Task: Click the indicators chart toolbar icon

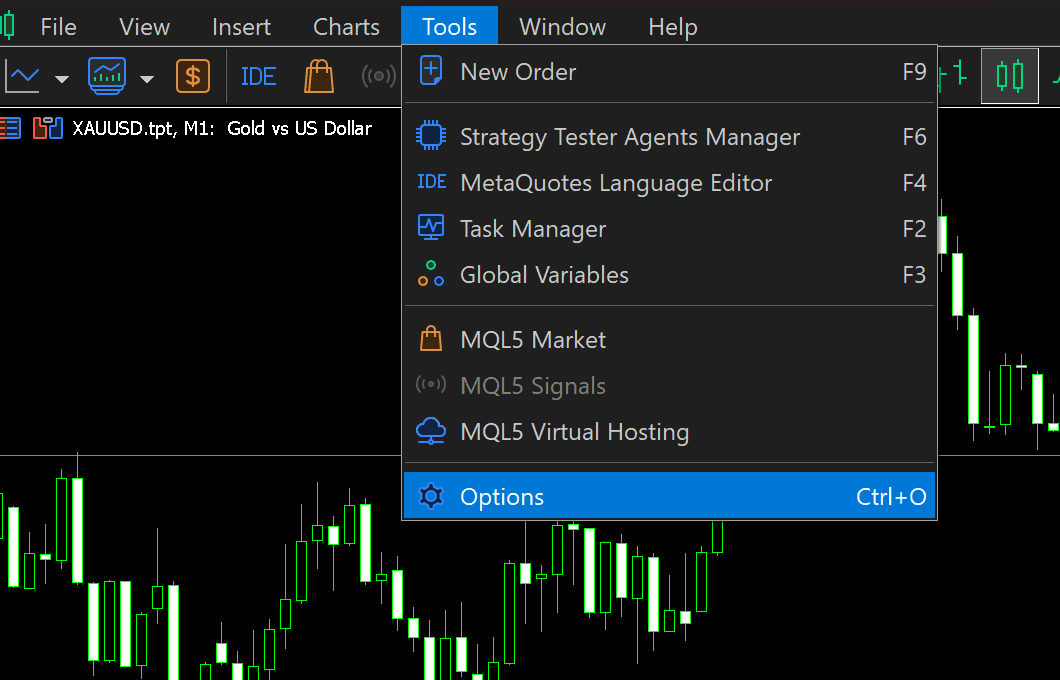Action: click(x=107, y=75)
